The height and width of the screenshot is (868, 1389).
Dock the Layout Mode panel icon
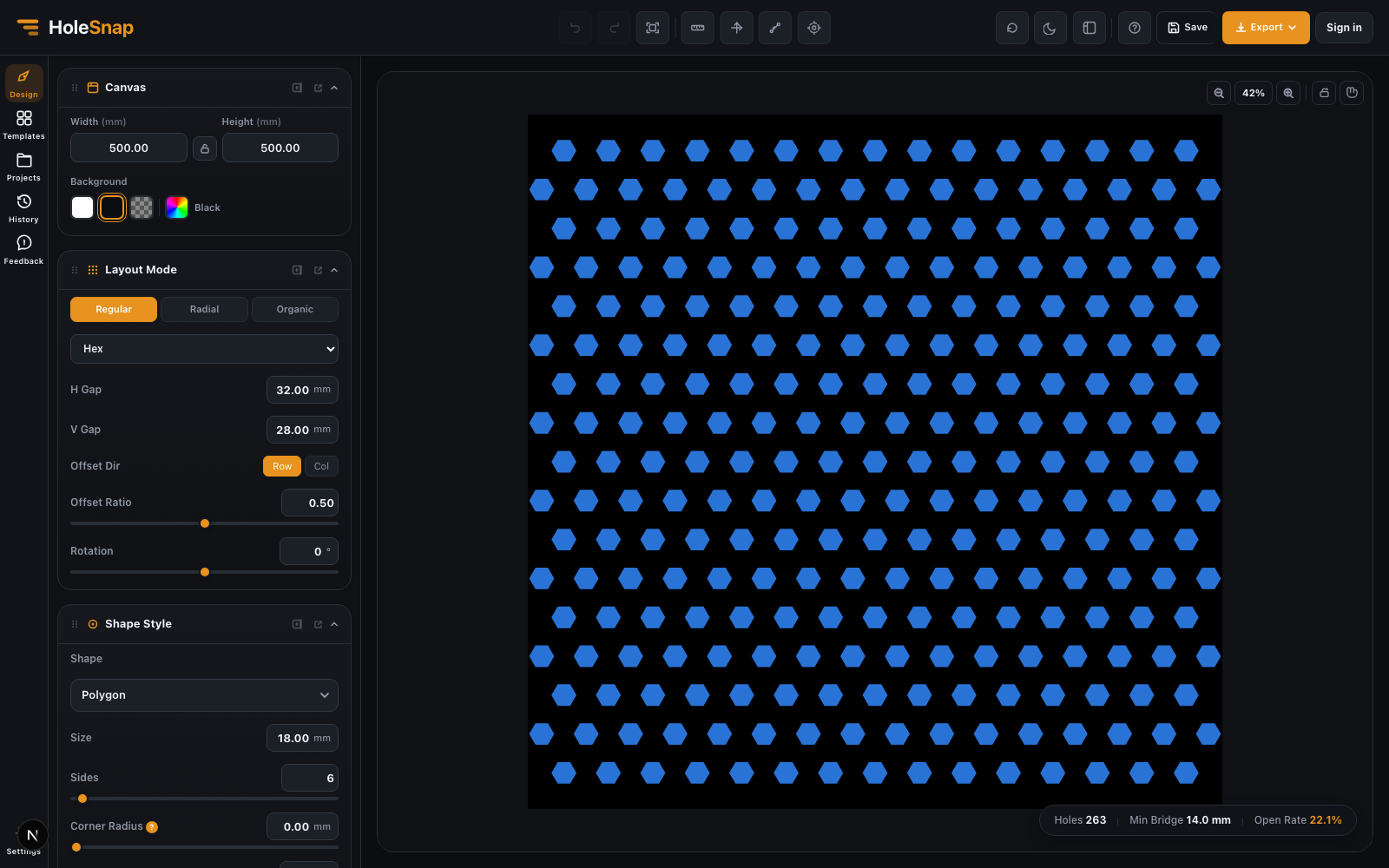click(297, 270)
